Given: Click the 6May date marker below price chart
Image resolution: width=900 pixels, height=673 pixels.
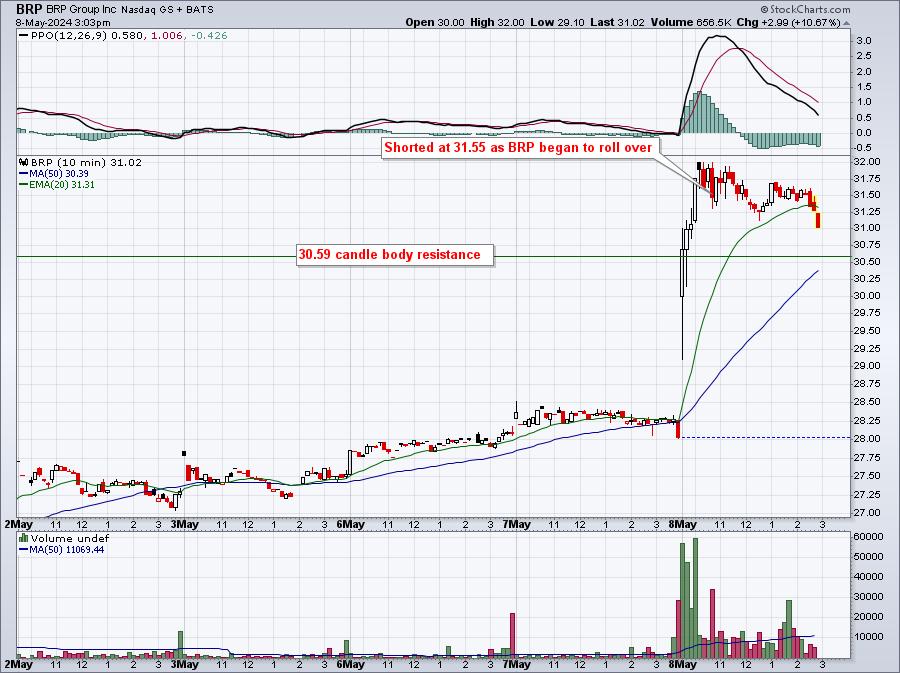Looking at the screenshot, I should pyautogui.click(x=350, y=524).
